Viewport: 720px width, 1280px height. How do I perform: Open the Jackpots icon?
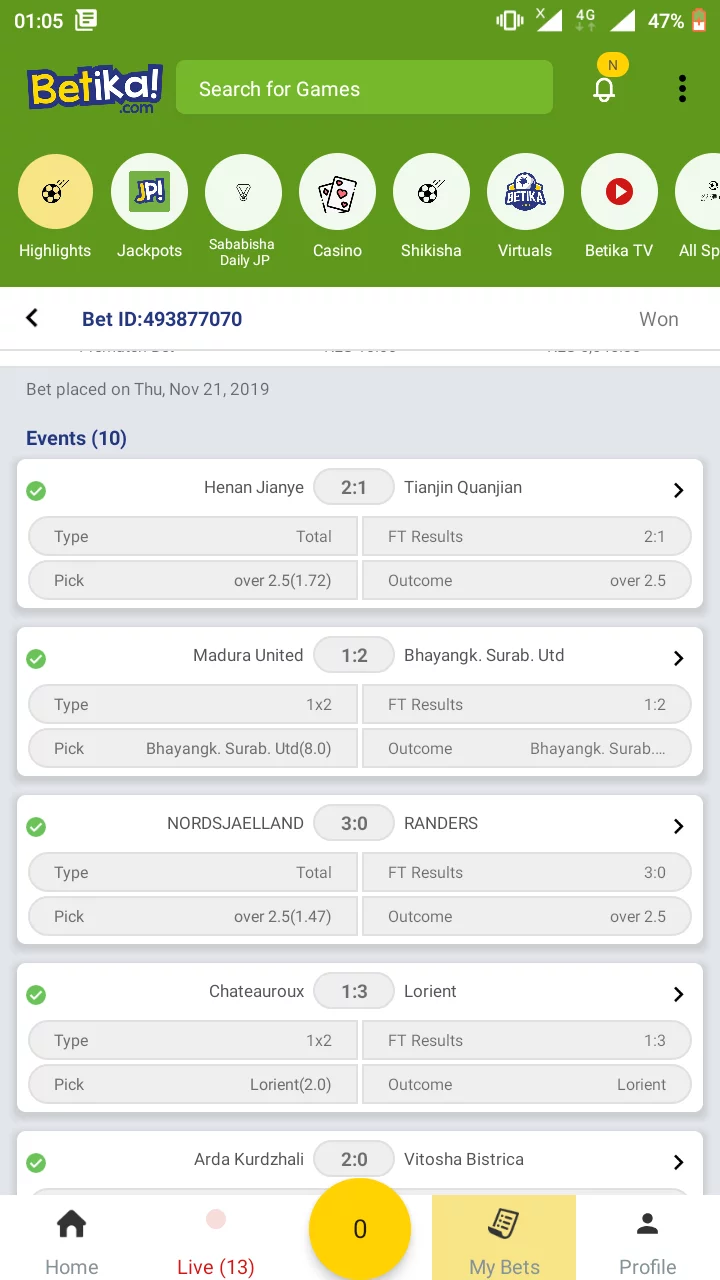point(149,192)
